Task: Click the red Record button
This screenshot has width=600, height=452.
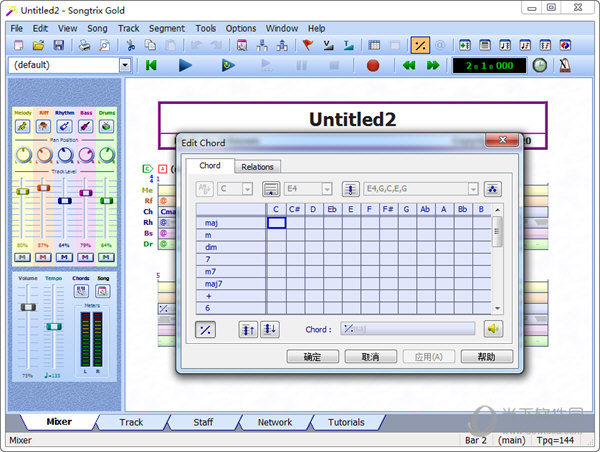Action: coord(373,65)
